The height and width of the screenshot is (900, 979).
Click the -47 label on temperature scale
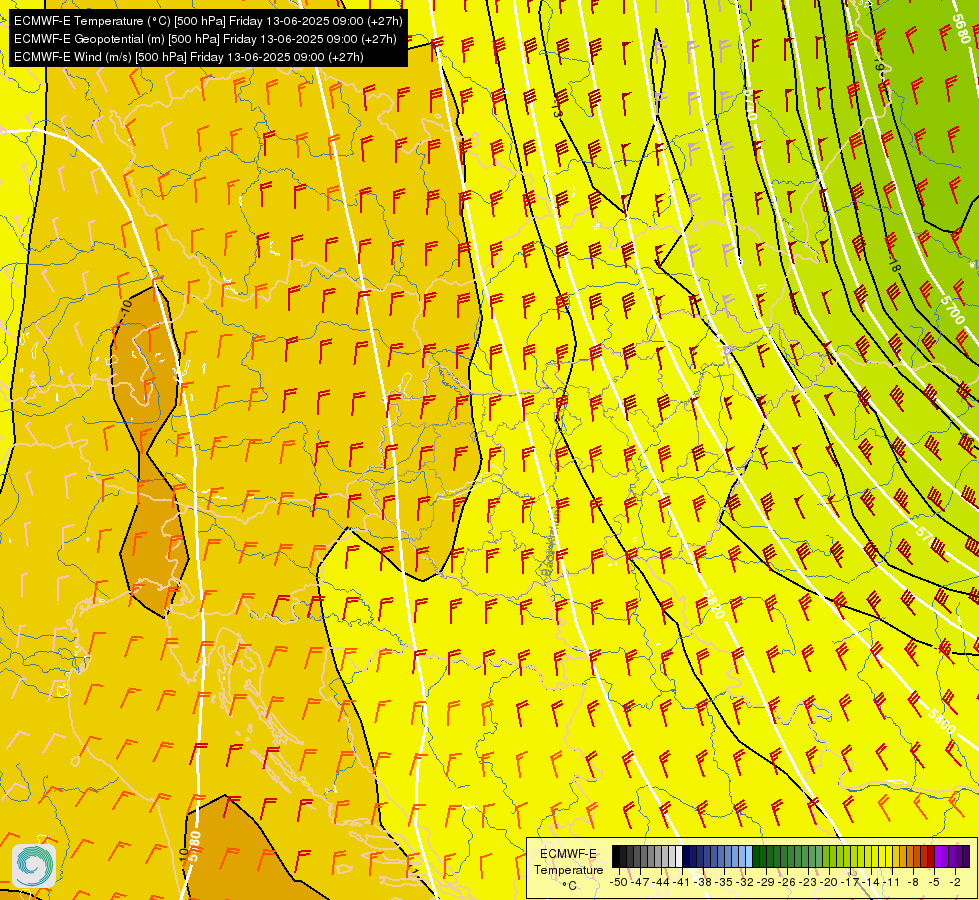[640, 882]
